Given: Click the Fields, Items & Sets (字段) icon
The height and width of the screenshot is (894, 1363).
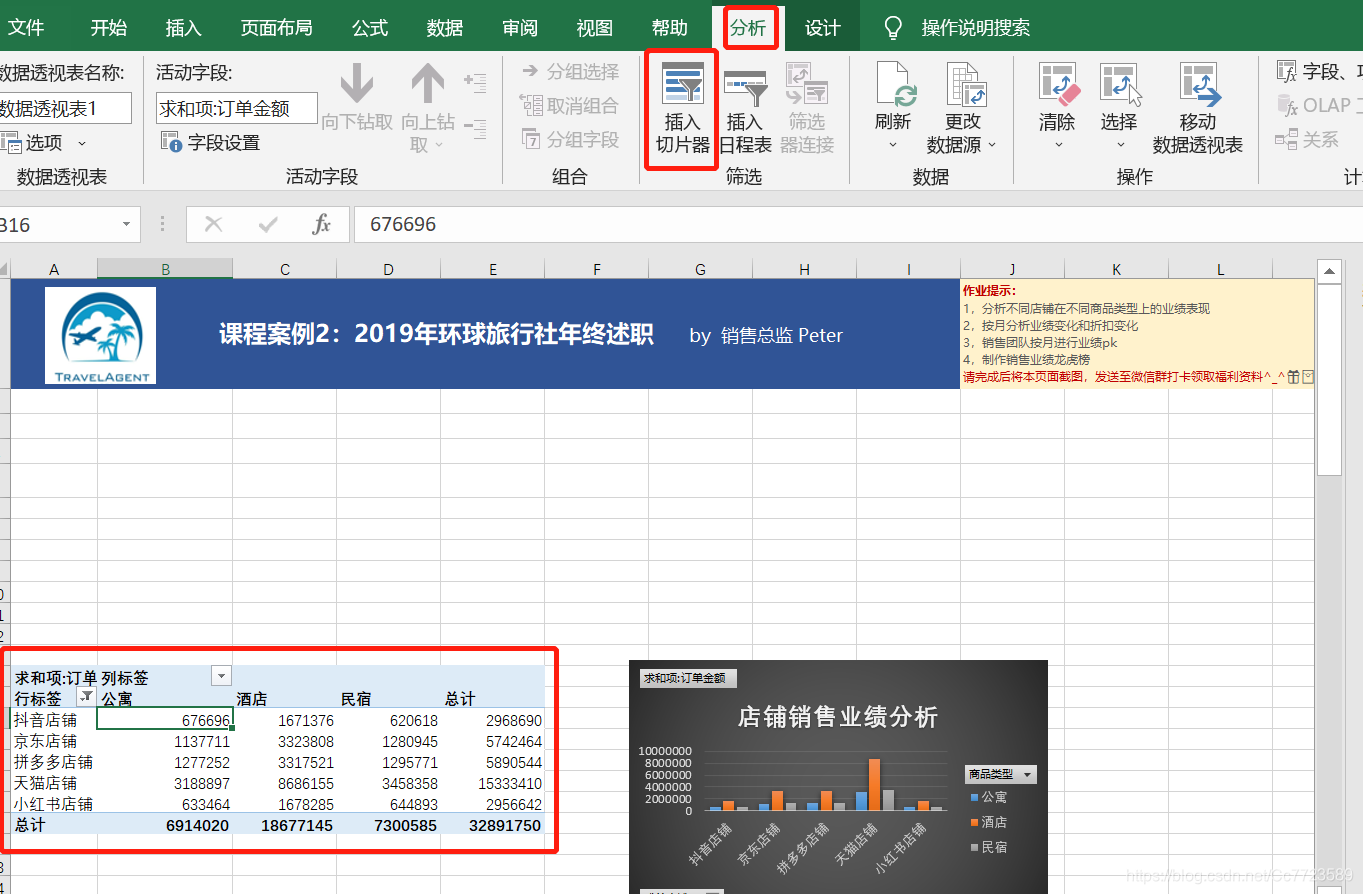Looking at the screenshot, I should point(1288,71).
